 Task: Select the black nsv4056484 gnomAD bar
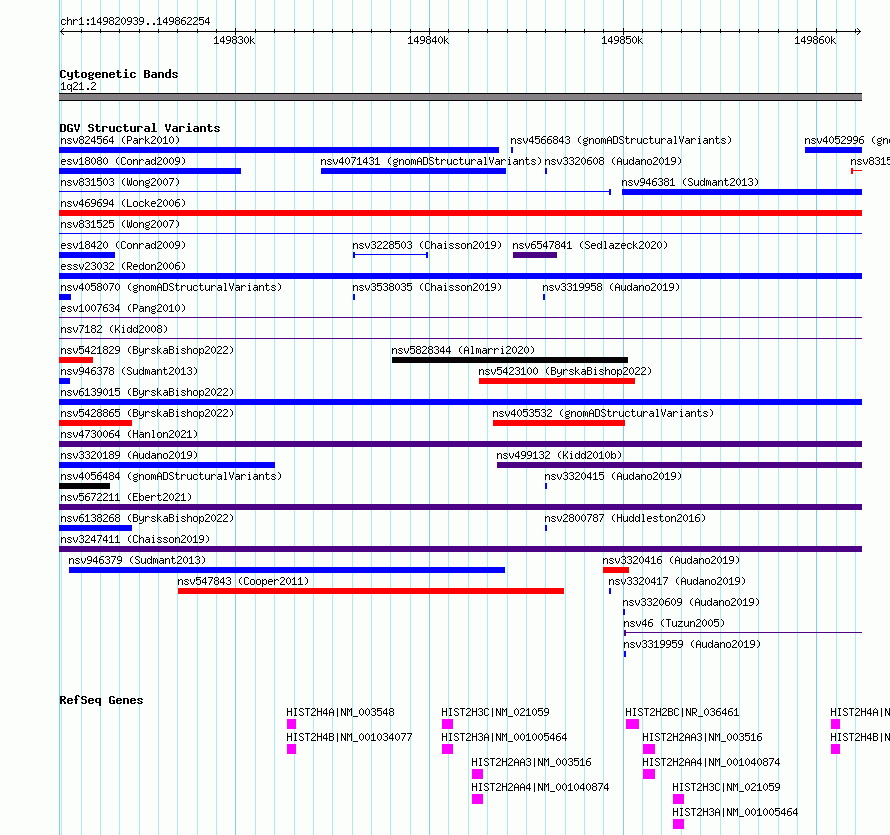coord(85,486)
